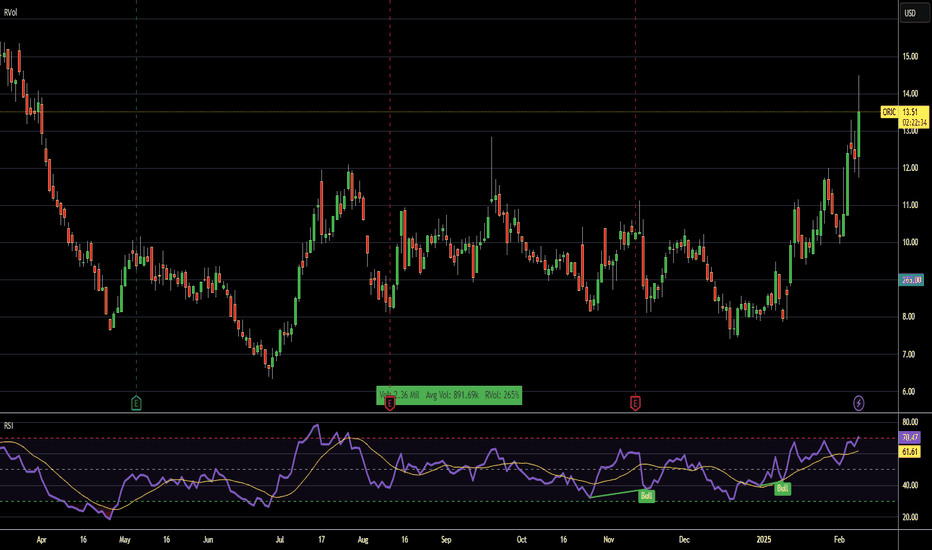932x550 pixels.
Task: Click the 02:22:34 bar countdown timer
Action: pyautogui.click(x=914, y=122)
